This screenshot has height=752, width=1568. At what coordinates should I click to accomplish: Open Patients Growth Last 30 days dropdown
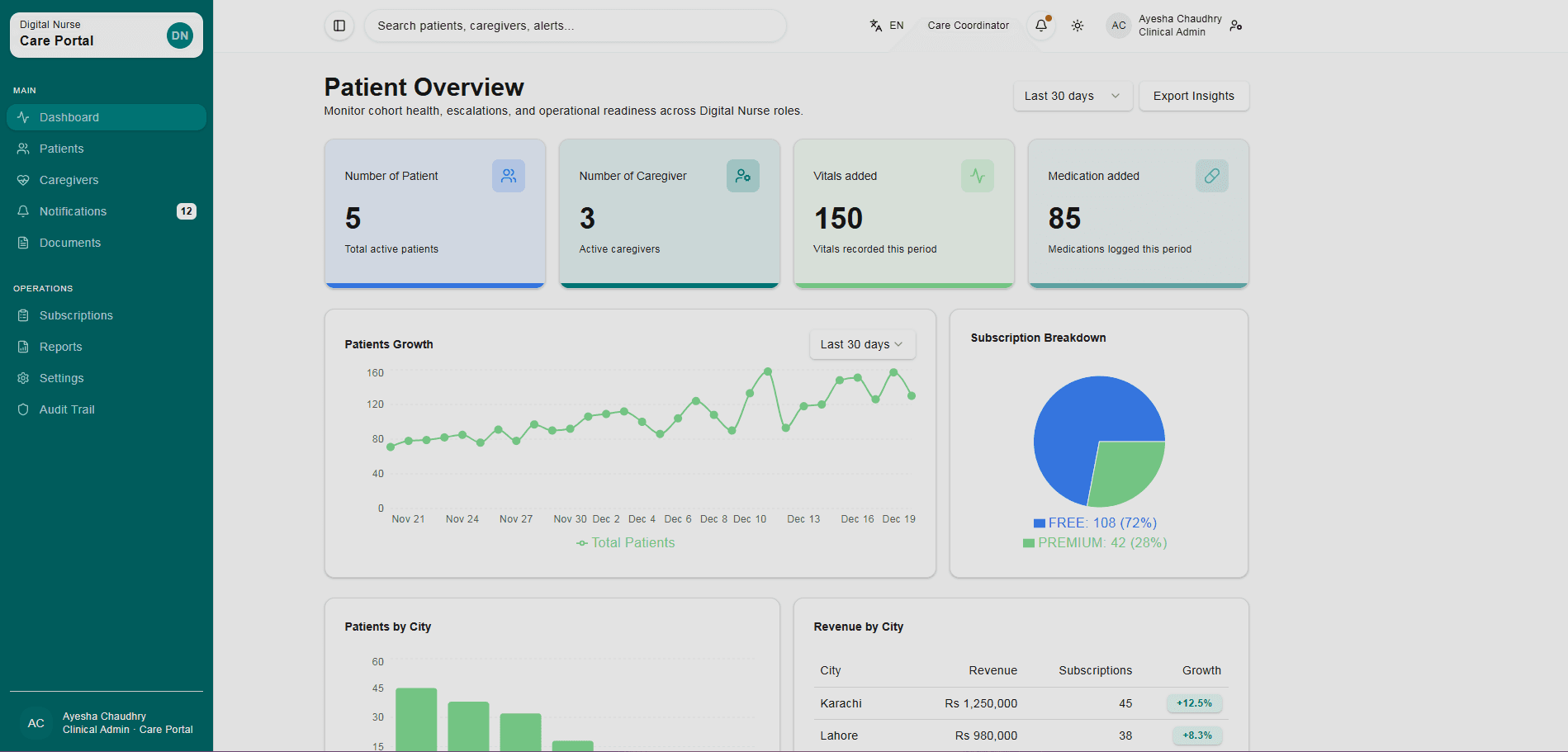[x=861, y=344]
